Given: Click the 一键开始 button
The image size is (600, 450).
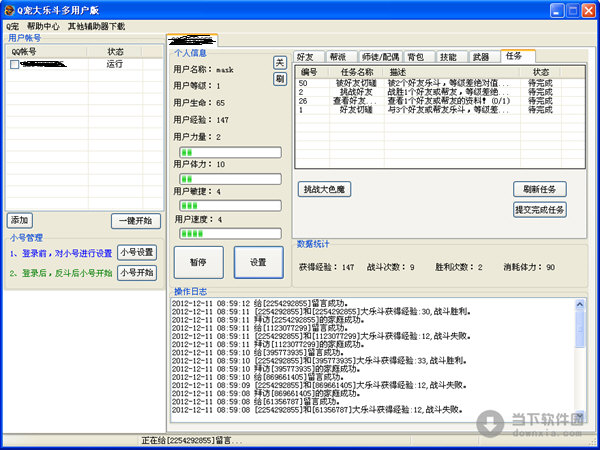Looking at the screenshot, I should 136,221.
